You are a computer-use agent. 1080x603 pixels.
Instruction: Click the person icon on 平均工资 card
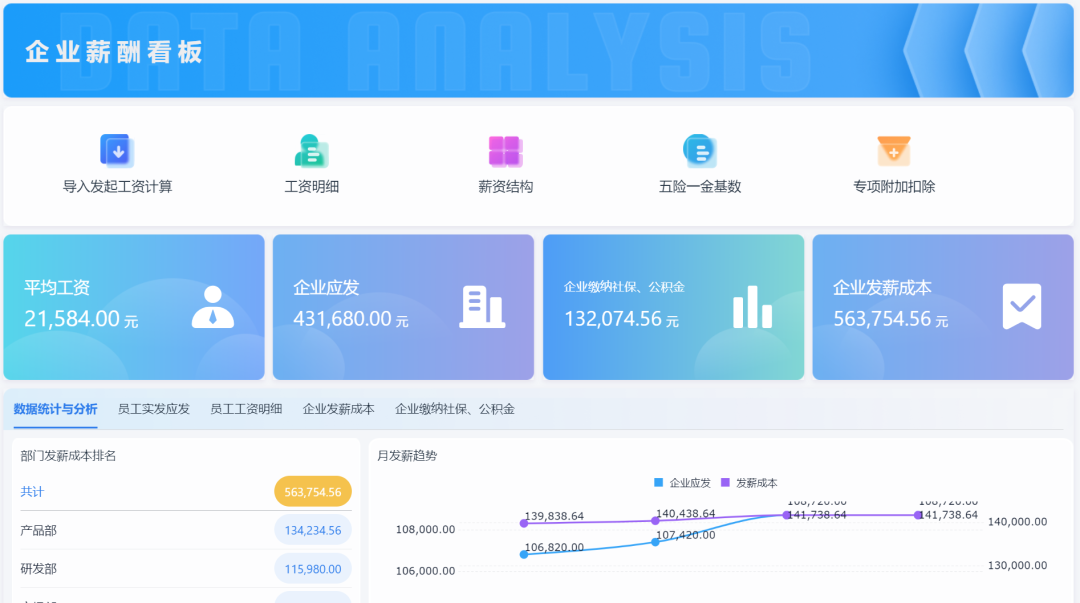(x=212, y=307)
